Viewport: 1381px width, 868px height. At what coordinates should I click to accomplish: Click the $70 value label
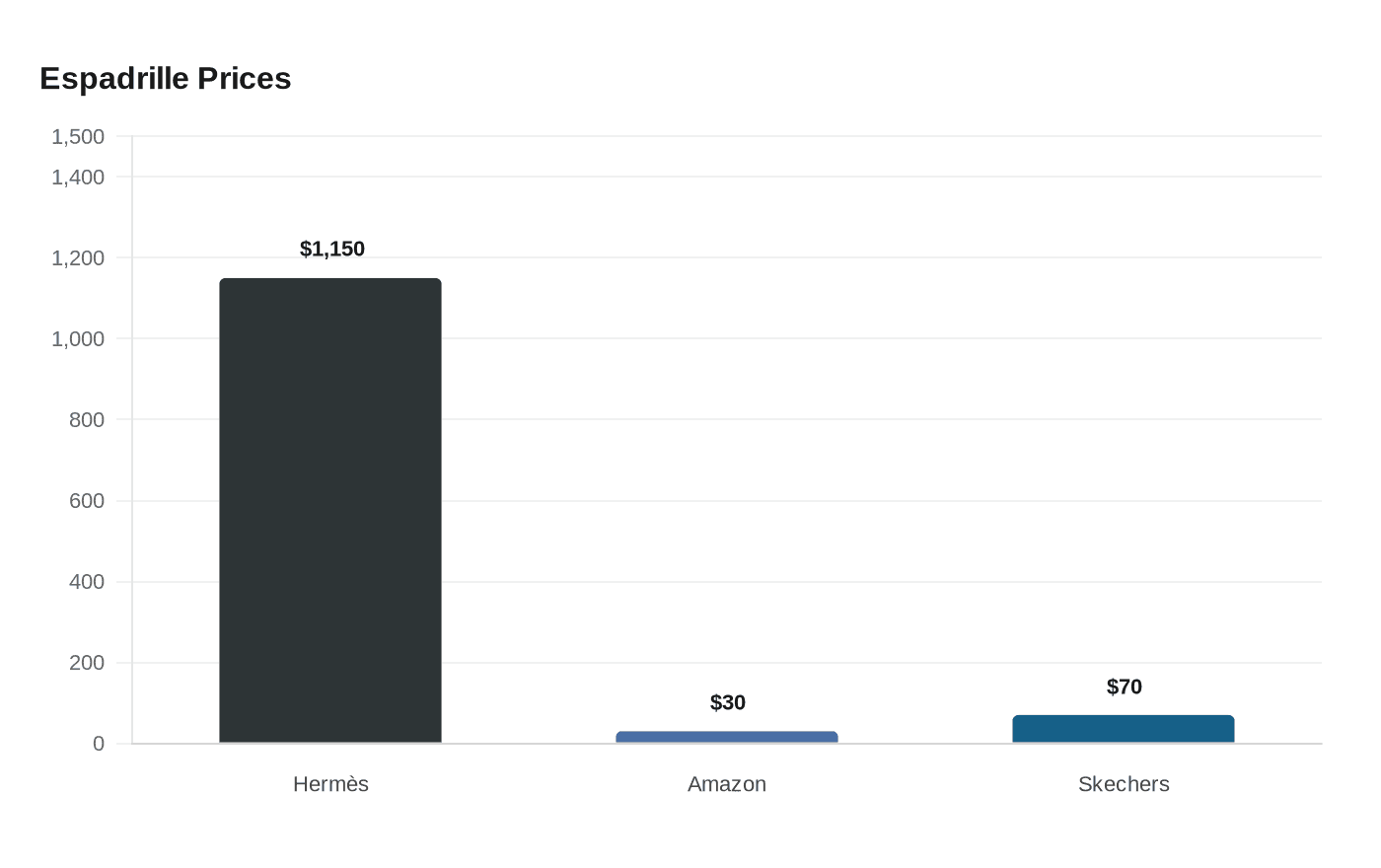pos(1125,687)
